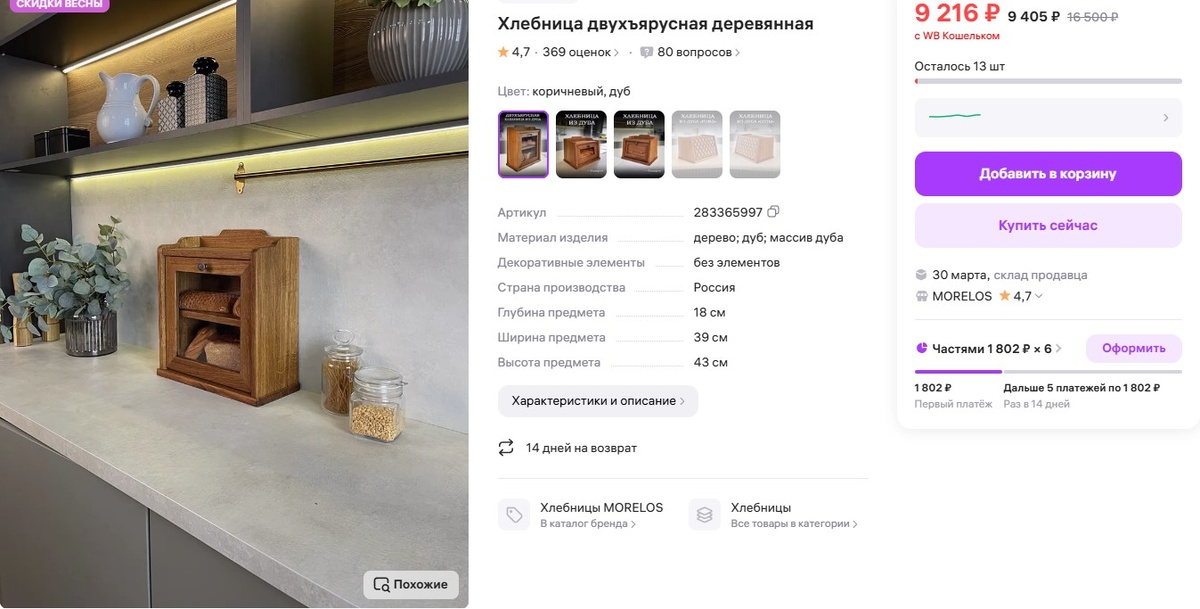Expand the price history chart row

click(1048, 117)
